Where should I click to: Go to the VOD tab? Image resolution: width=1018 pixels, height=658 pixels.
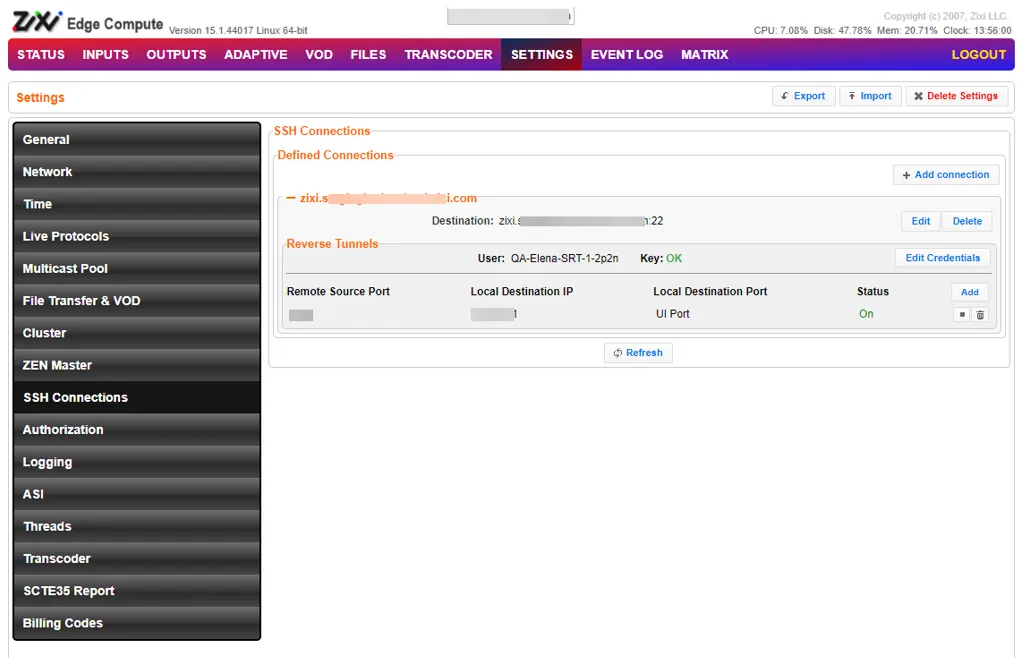click(319, 55)
